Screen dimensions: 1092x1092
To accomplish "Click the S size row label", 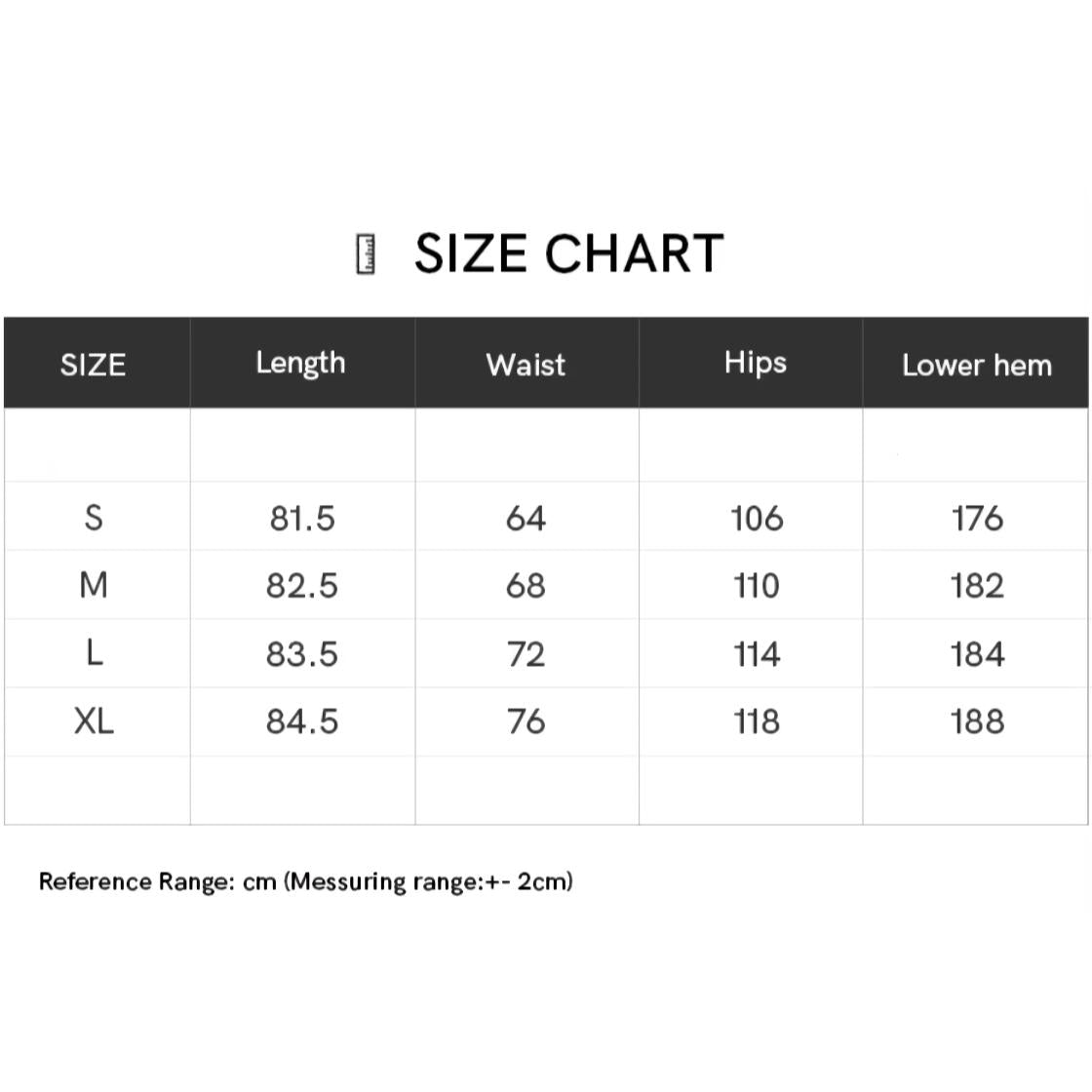I will [x=94, y=517].
